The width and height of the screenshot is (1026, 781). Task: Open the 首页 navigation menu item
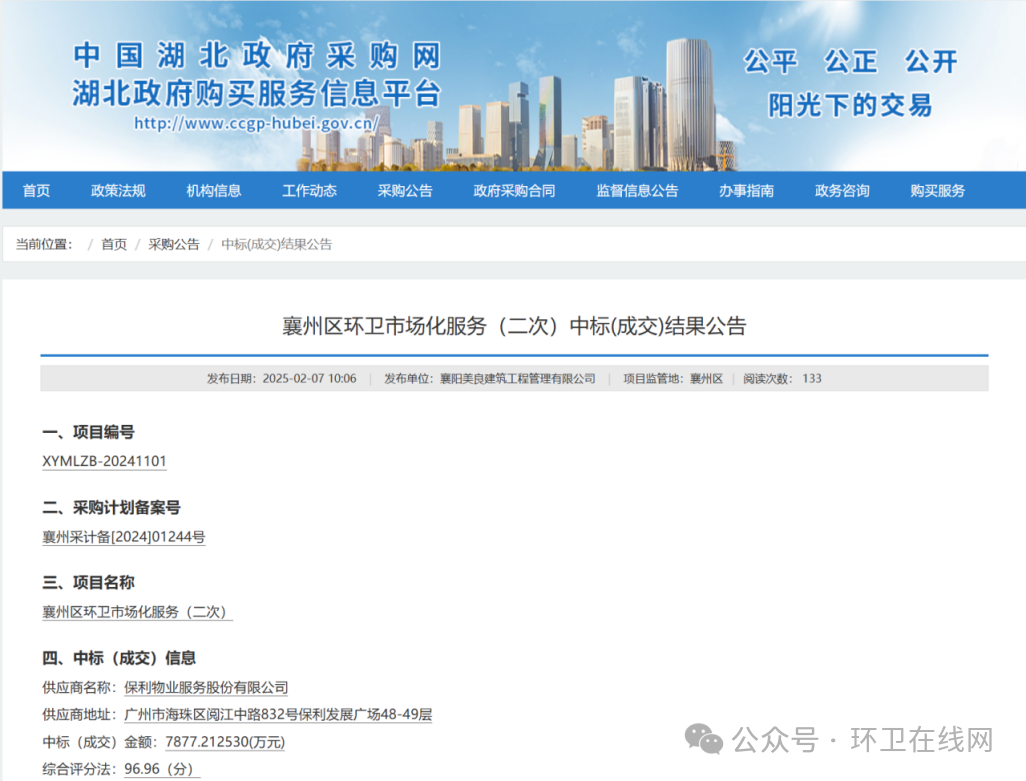coord(36,190)
